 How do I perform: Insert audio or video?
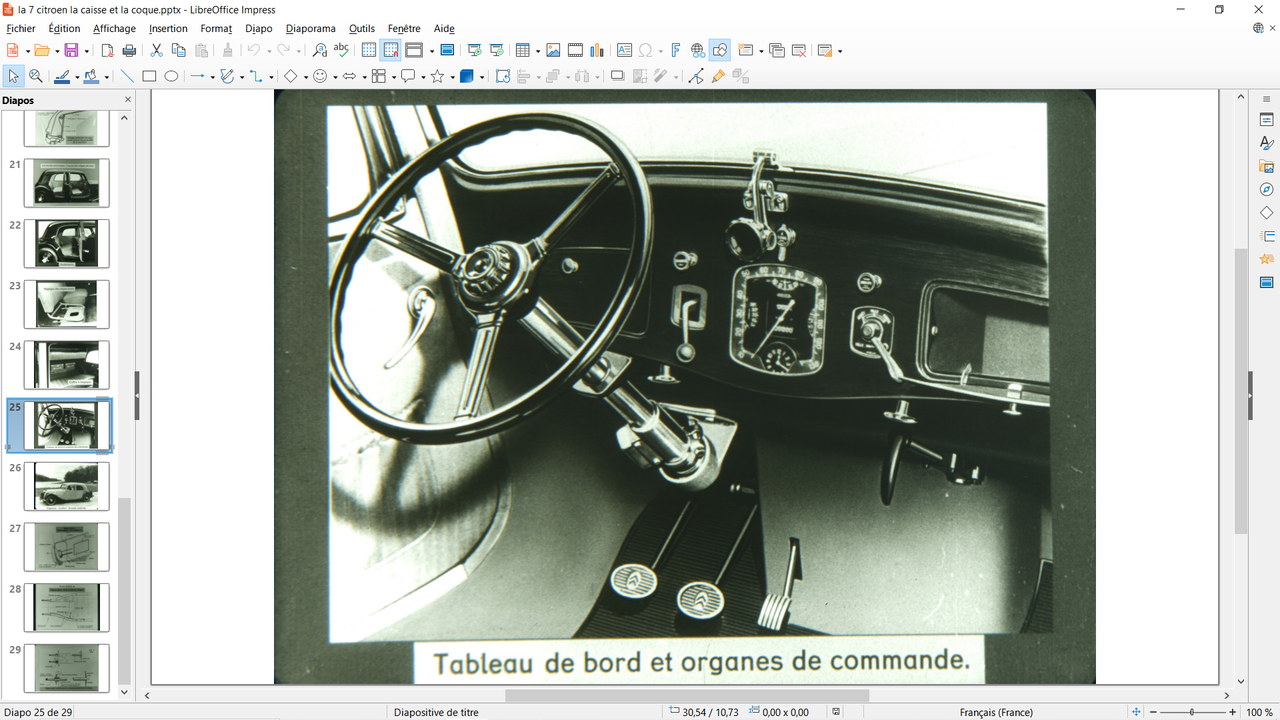[x=575, y=50]
